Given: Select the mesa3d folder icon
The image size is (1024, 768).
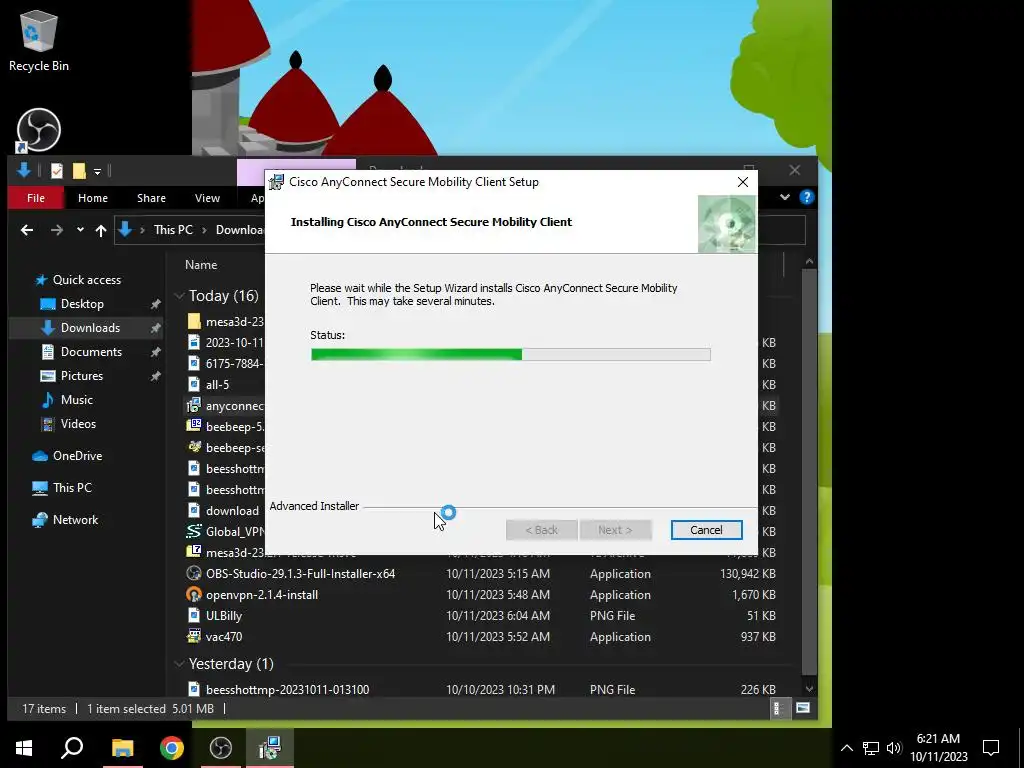Looking at the screenshot, I should pos(193,321).
